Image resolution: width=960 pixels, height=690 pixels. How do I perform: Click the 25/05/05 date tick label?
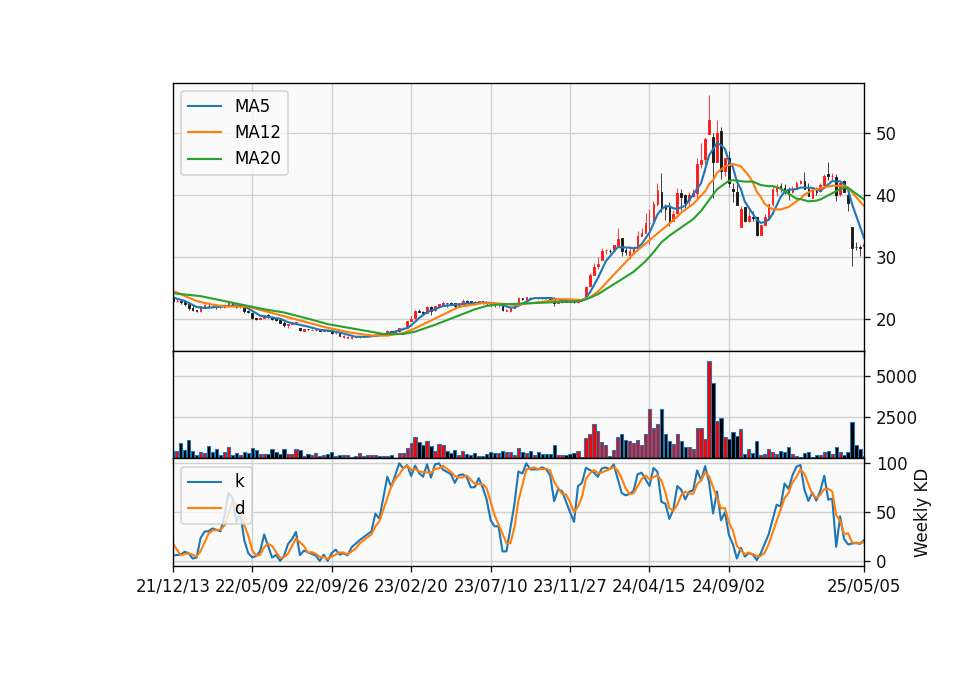pyautogui.click(x=864, y=586)
